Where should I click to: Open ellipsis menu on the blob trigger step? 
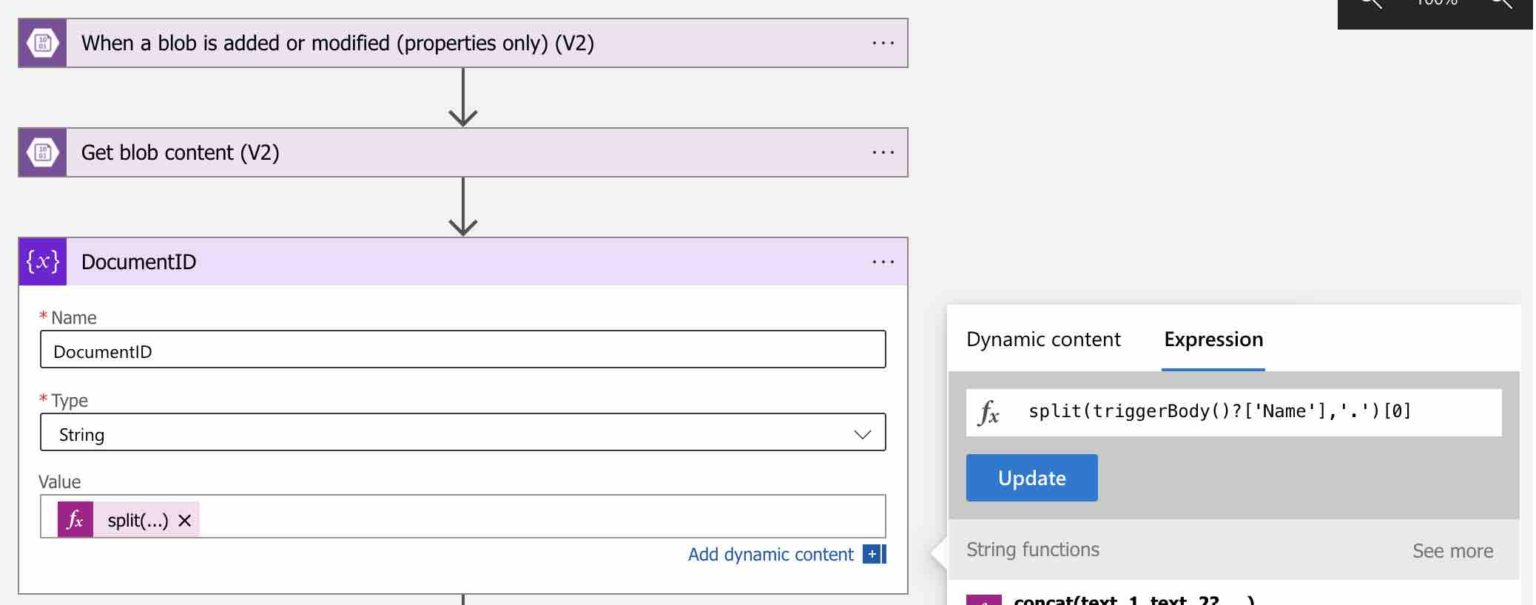click(x=882, y=43)
